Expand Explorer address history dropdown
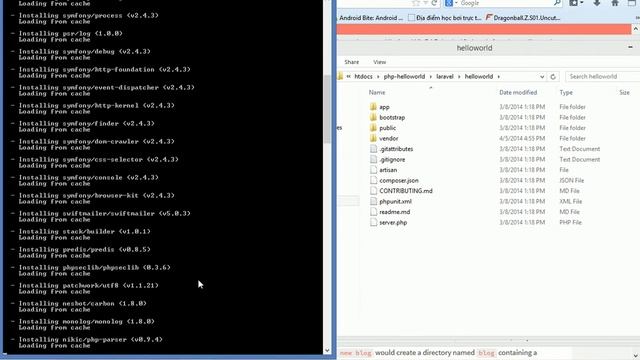 click(x=542, y=77)
